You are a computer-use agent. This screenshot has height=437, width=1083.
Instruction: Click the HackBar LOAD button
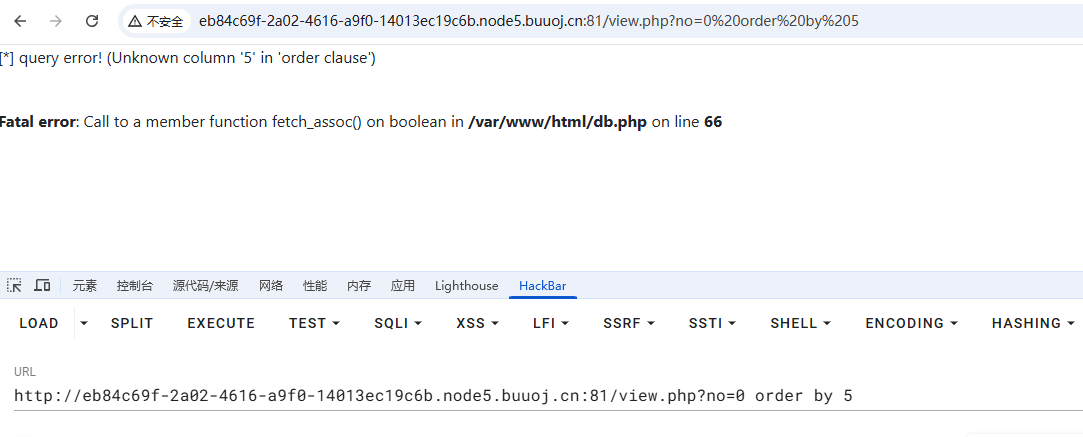[39, 323]
